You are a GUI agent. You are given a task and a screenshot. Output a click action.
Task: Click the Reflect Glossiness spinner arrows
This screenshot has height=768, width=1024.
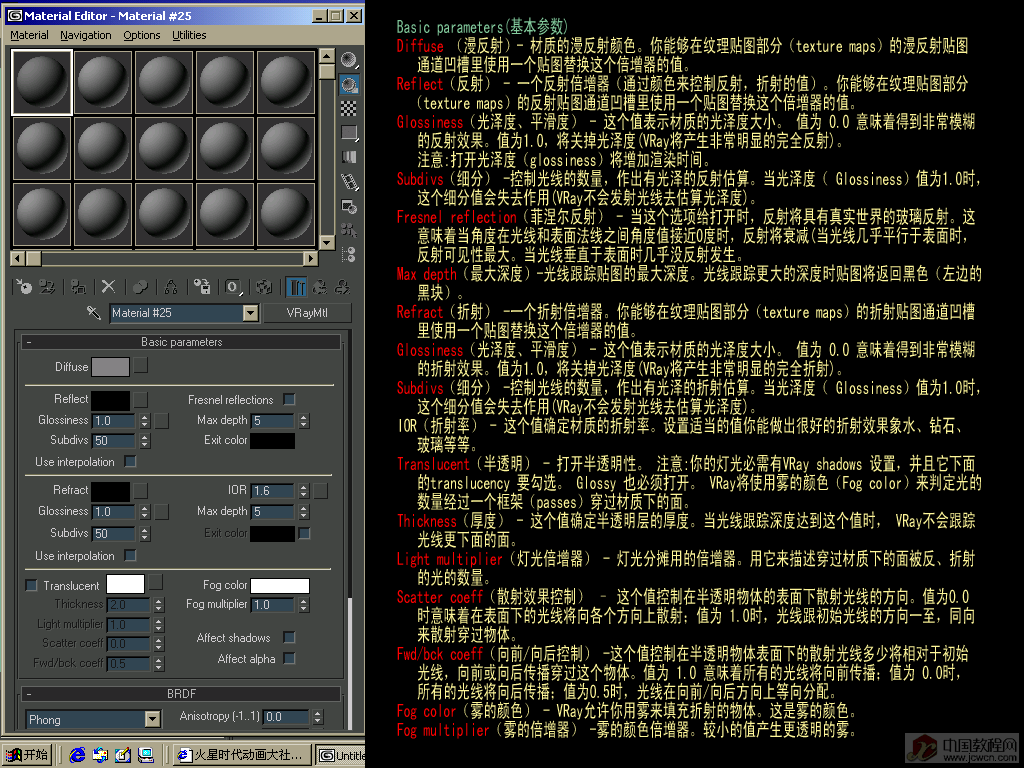145,421
